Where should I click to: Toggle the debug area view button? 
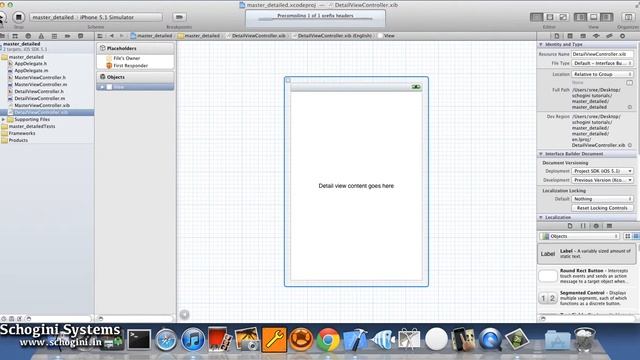click(x=593, y=17)
